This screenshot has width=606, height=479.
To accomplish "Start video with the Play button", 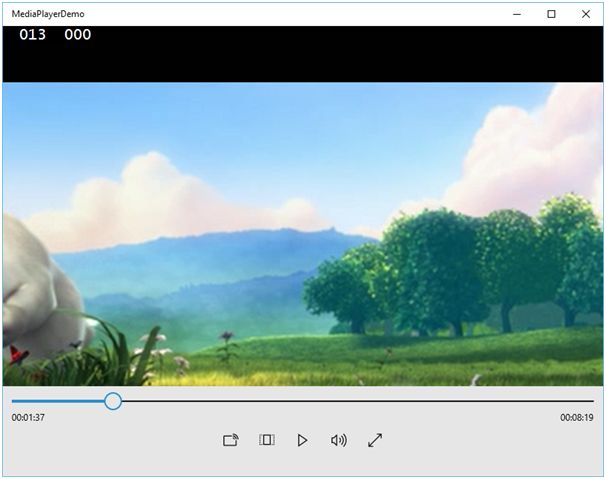I will tap(302, 440).
